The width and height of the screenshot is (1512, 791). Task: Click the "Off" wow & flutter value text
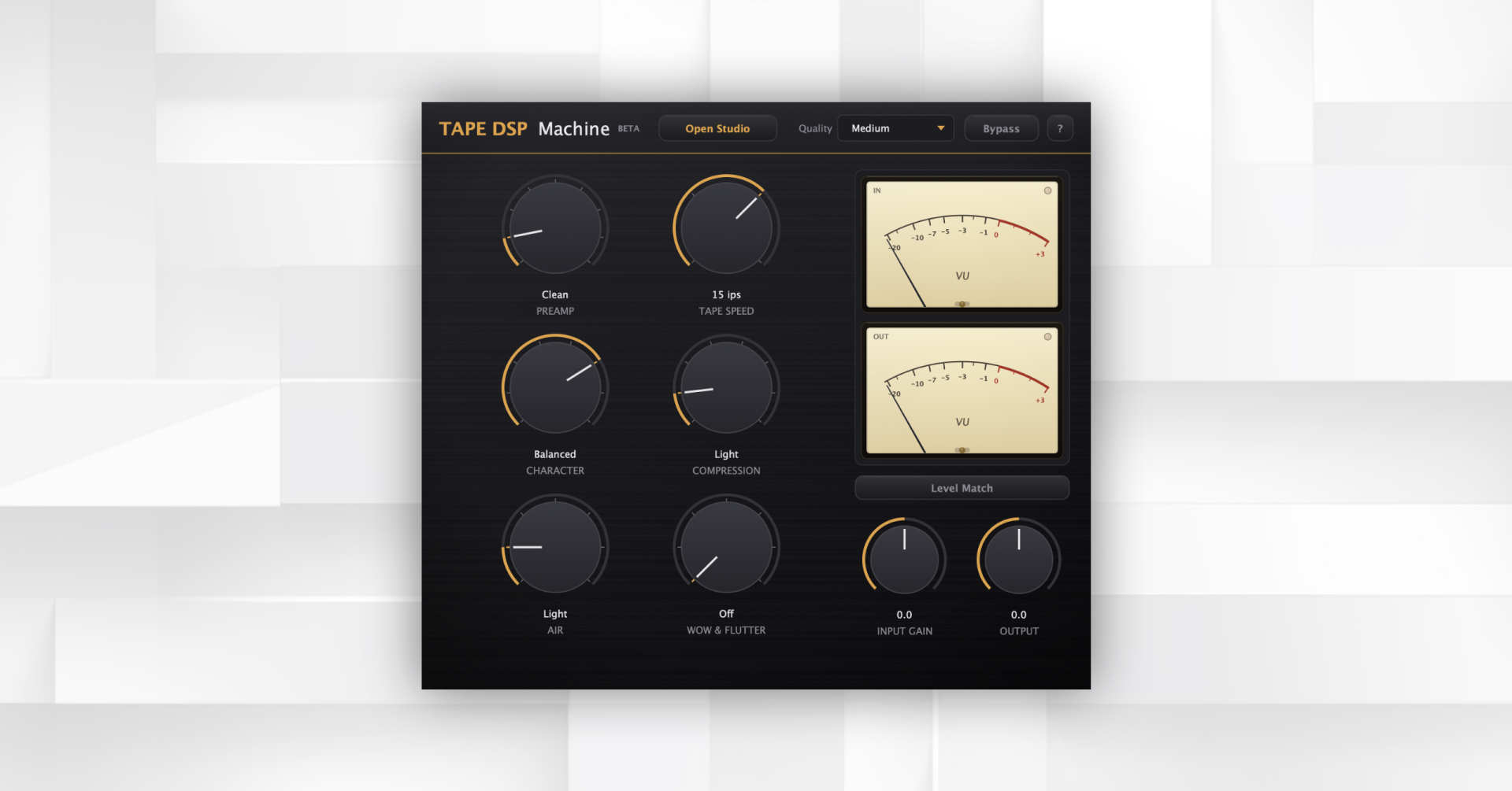(726, 614)
